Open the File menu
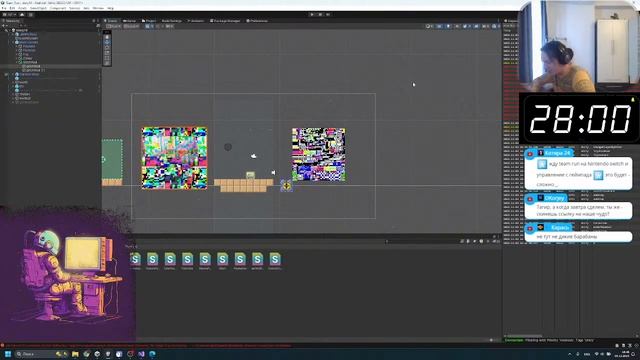This screenshot has width=640, height=360. point(4,8)
